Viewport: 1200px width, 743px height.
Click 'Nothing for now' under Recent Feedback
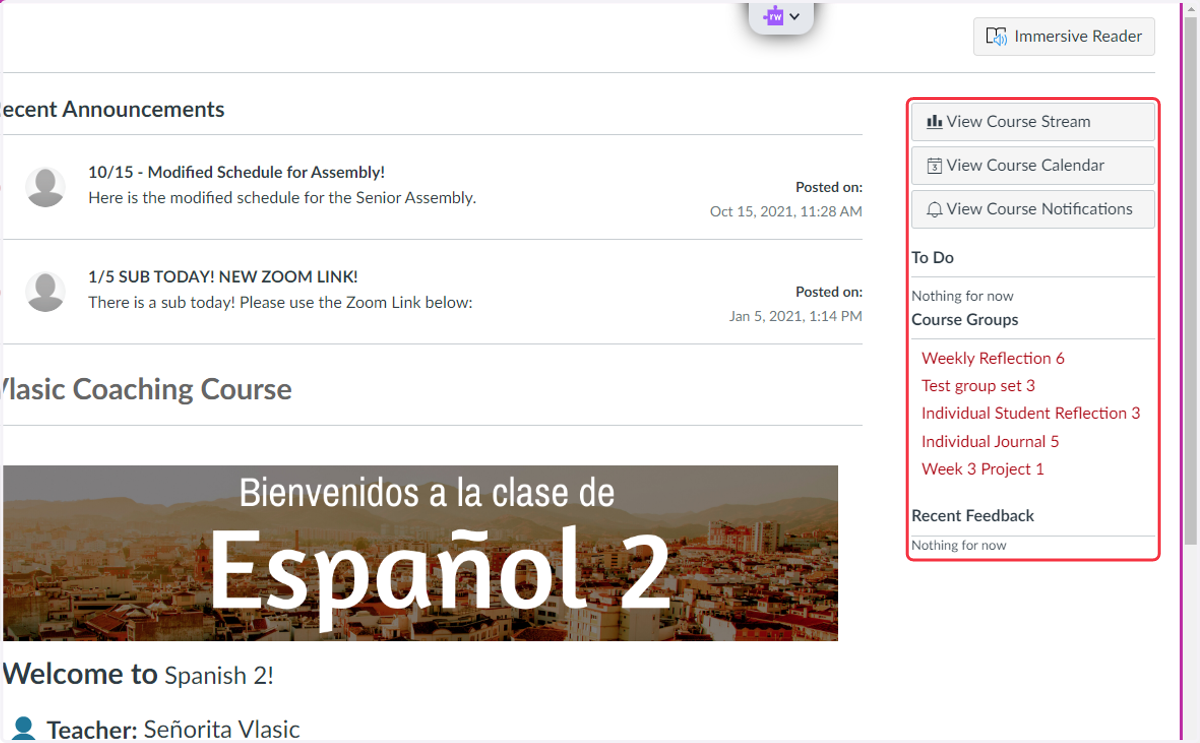[x=959, y=545]
